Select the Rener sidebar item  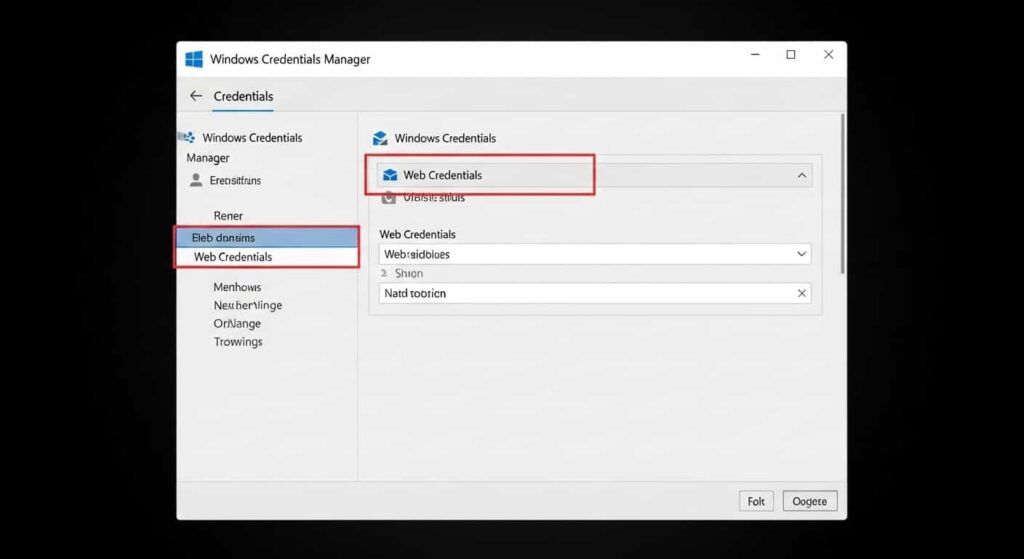[x=228, y=216]
